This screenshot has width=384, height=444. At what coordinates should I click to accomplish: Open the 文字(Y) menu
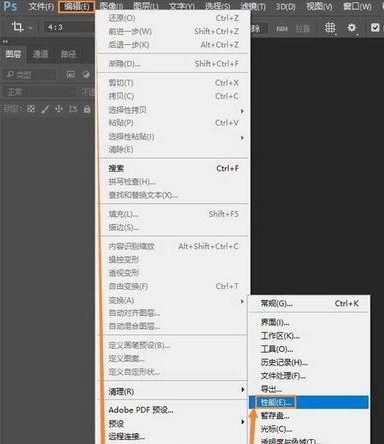(x=182, y=6)
